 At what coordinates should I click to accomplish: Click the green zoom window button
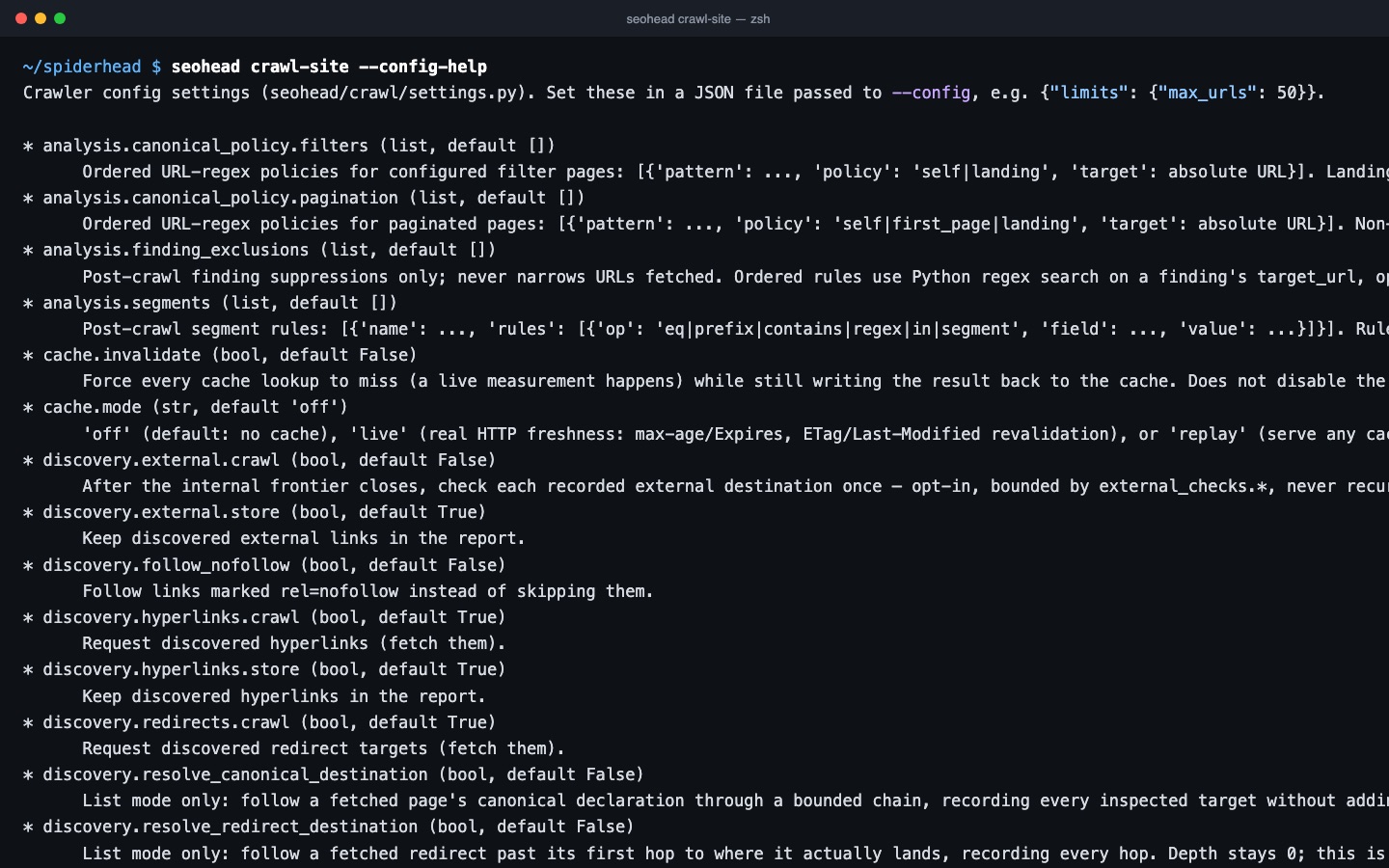click(60, 18)
